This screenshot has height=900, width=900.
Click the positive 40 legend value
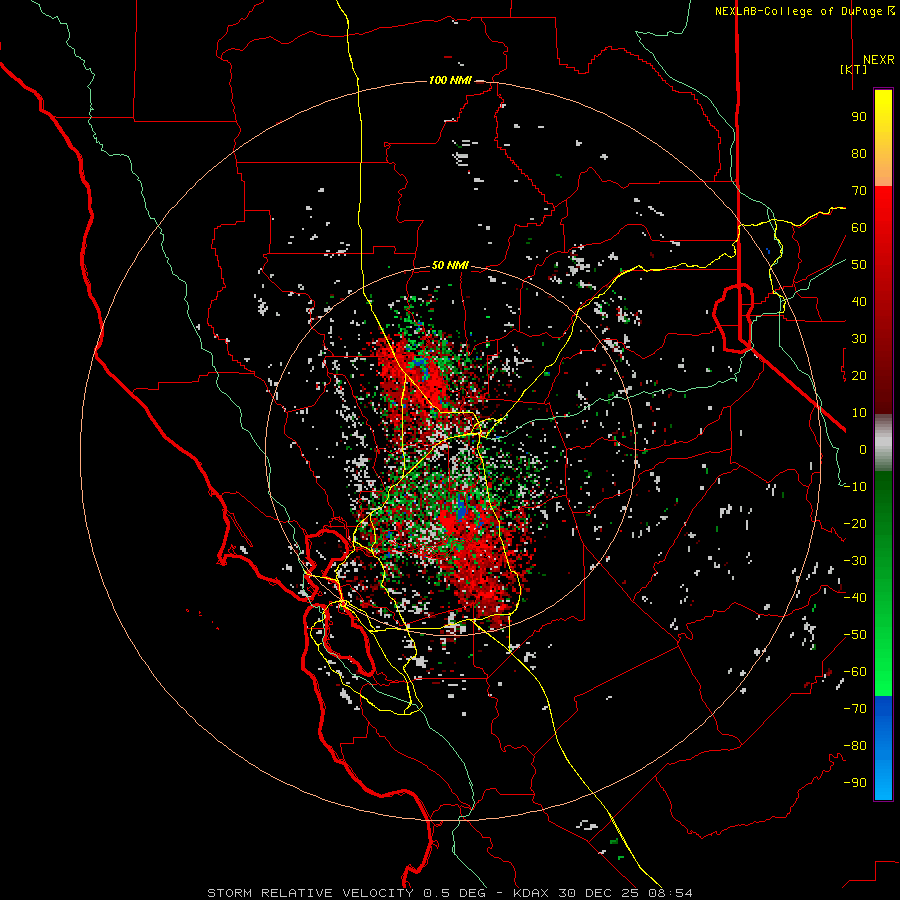pos(859,302)
